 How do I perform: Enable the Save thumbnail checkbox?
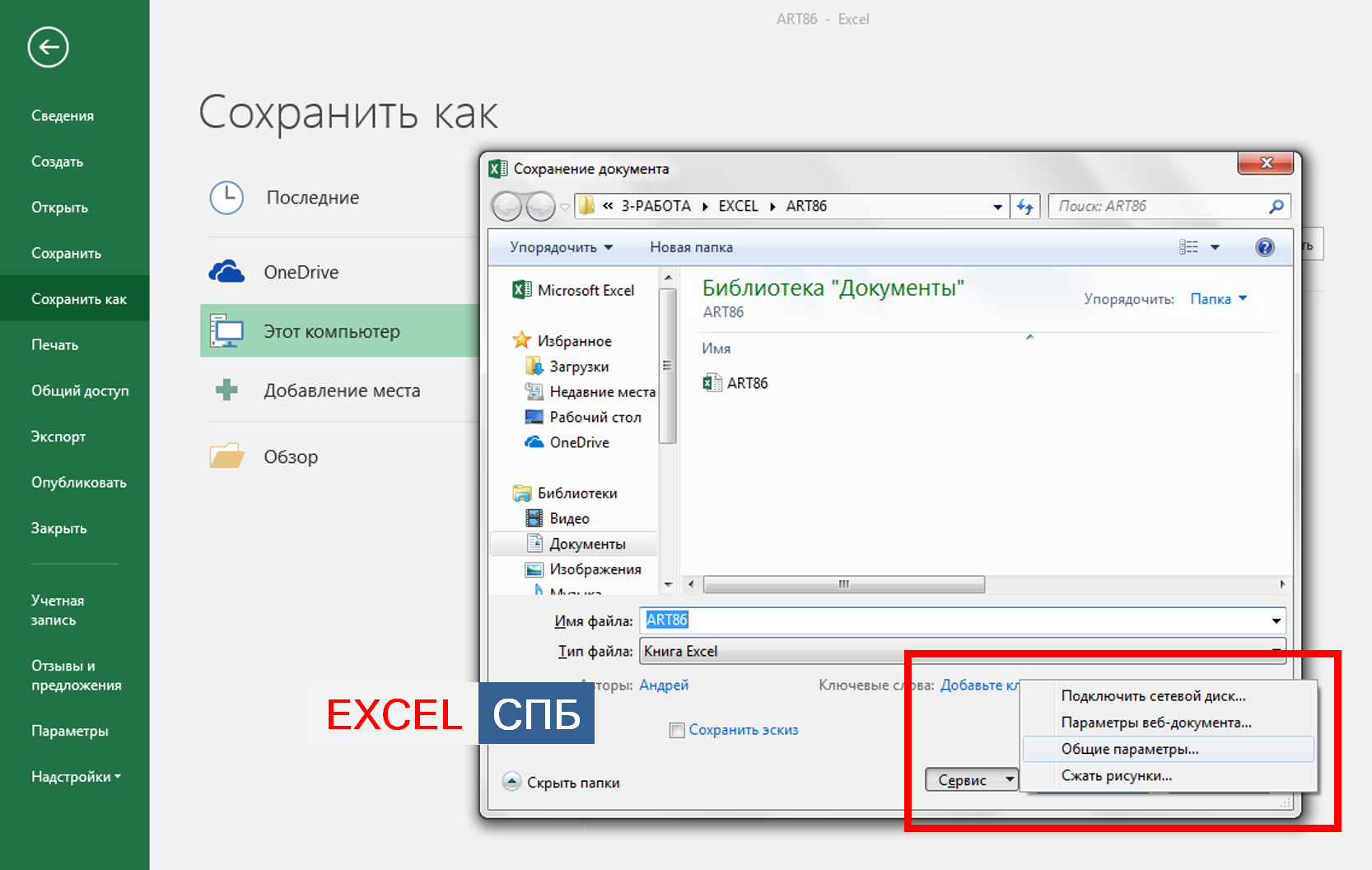(677, 730)
